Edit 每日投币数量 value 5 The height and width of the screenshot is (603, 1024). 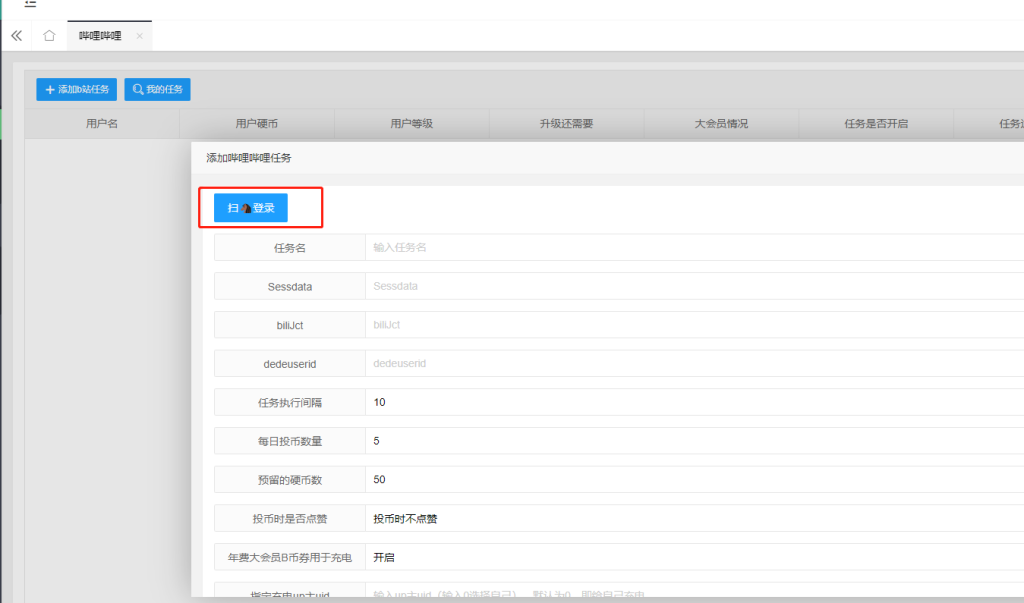click(x=694, y=441)
